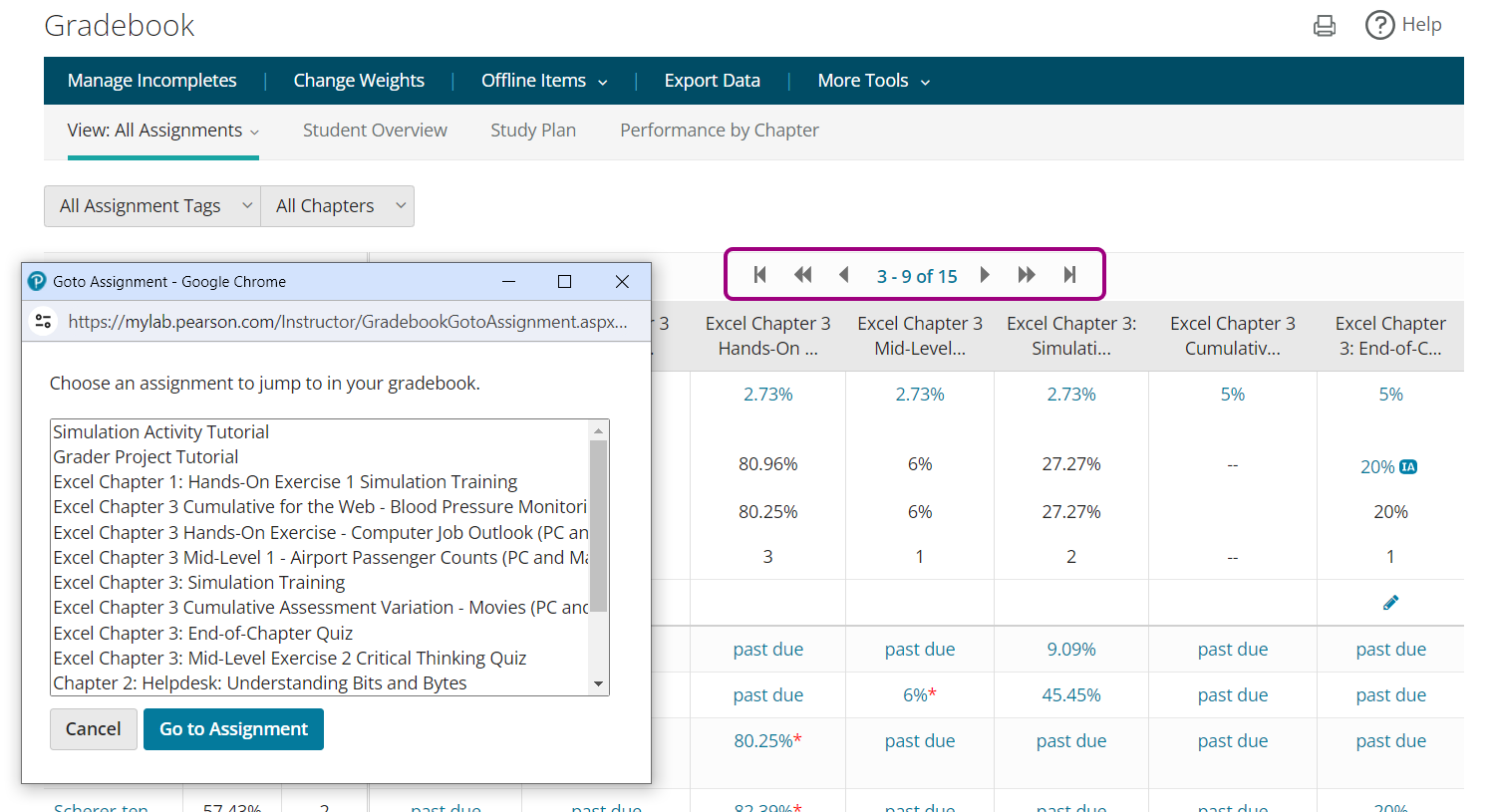This screenshot has height=812, width=1493.
Task: Go to next assignment column
Action: [x=985, y=275]
